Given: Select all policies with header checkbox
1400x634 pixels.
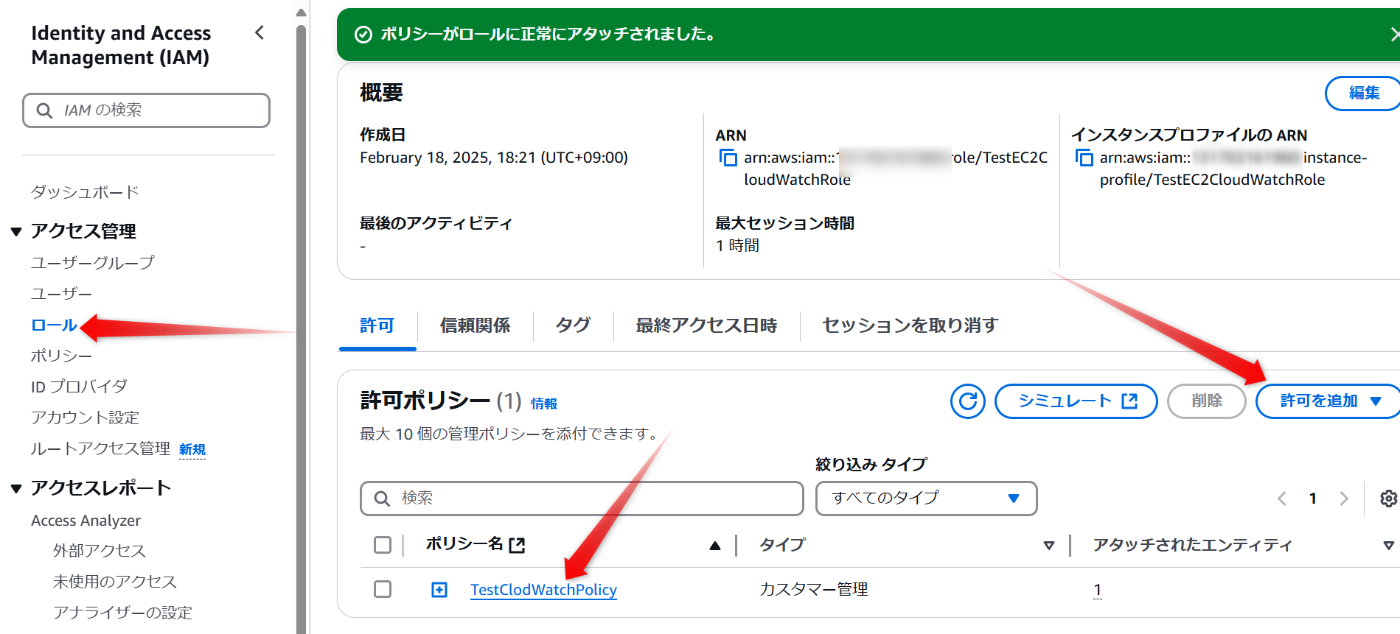Looking at the screenshot, I should point(382,545).
